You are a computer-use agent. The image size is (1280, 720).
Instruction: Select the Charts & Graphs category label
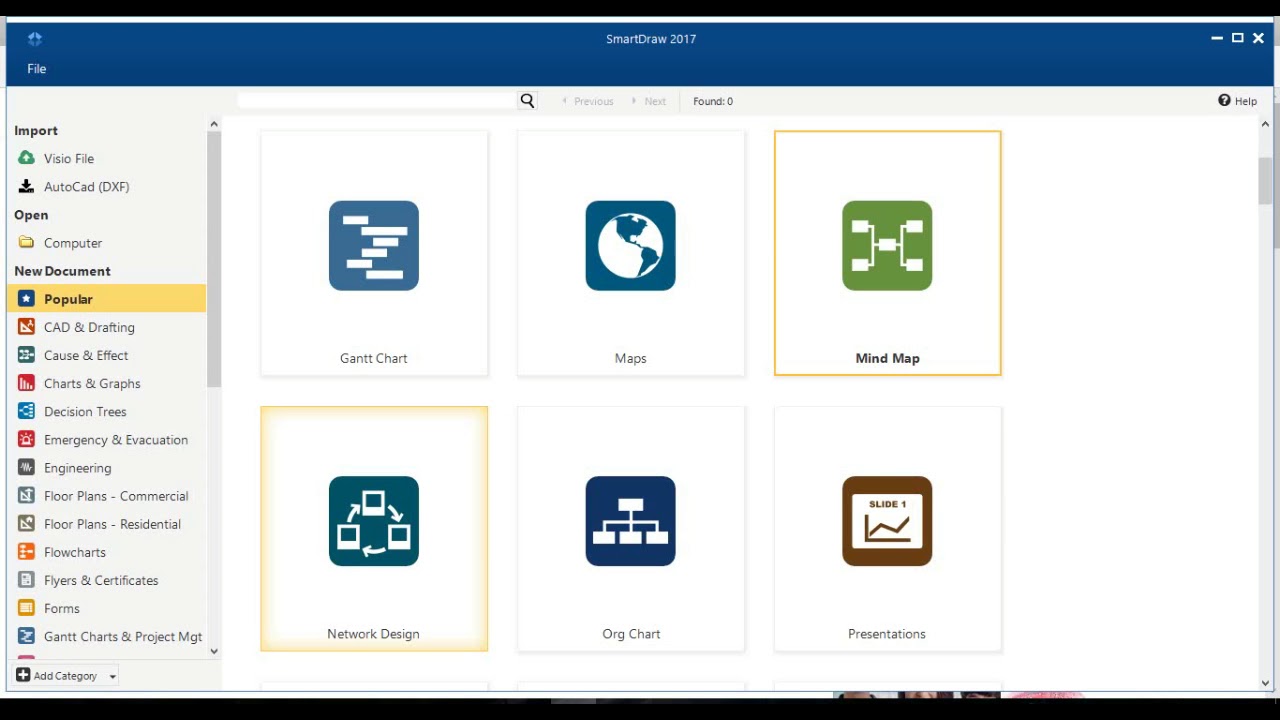point(92,384)
